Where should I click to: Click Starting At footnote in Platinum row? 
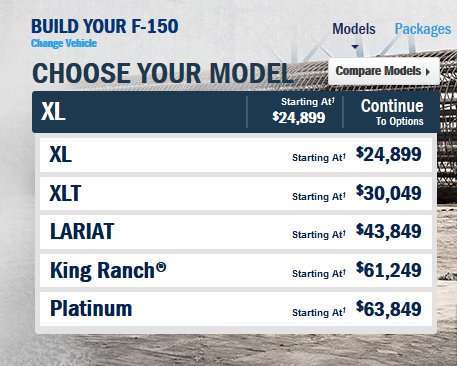coord(319,312)
